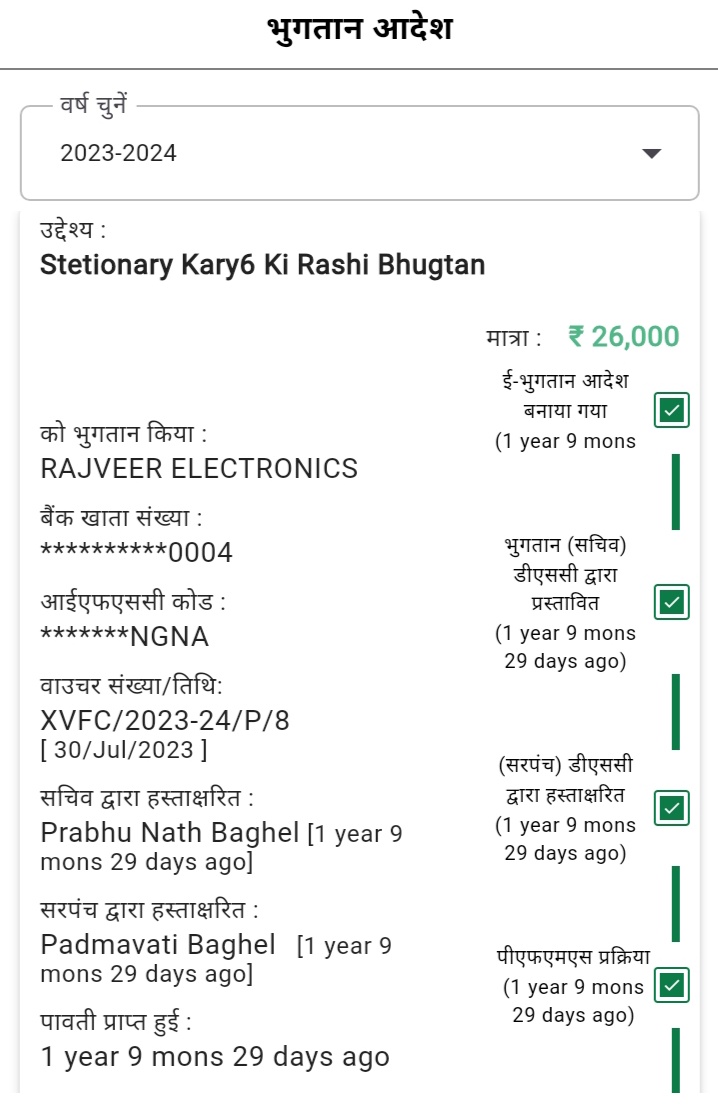718x1110 pixels.
Task: Click voucher number XVFC/2023-24/P/8
Action: tap(165, 720)
